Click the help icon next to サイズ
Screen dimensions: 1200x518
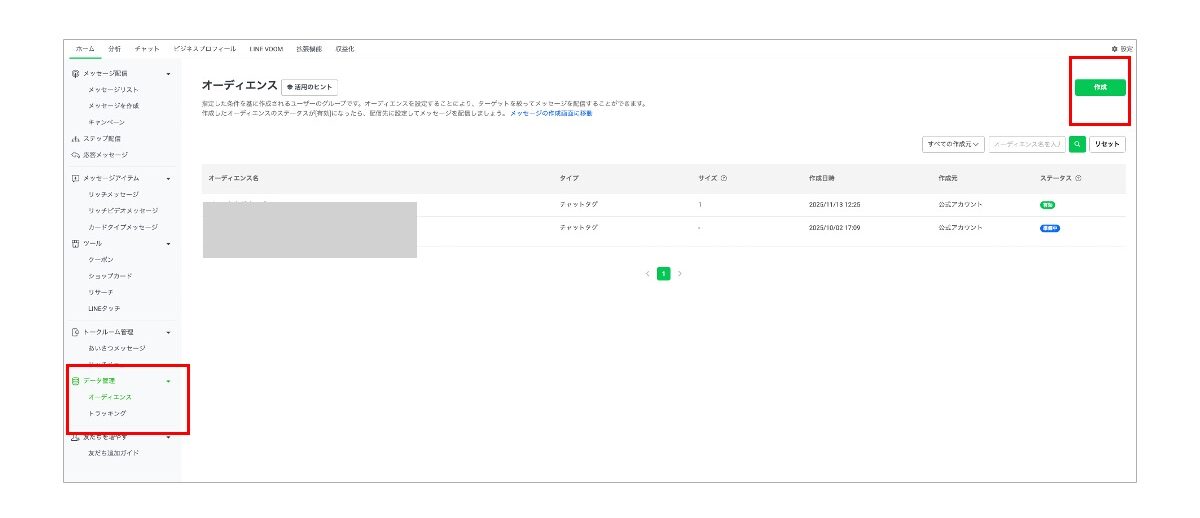(723, 178)
